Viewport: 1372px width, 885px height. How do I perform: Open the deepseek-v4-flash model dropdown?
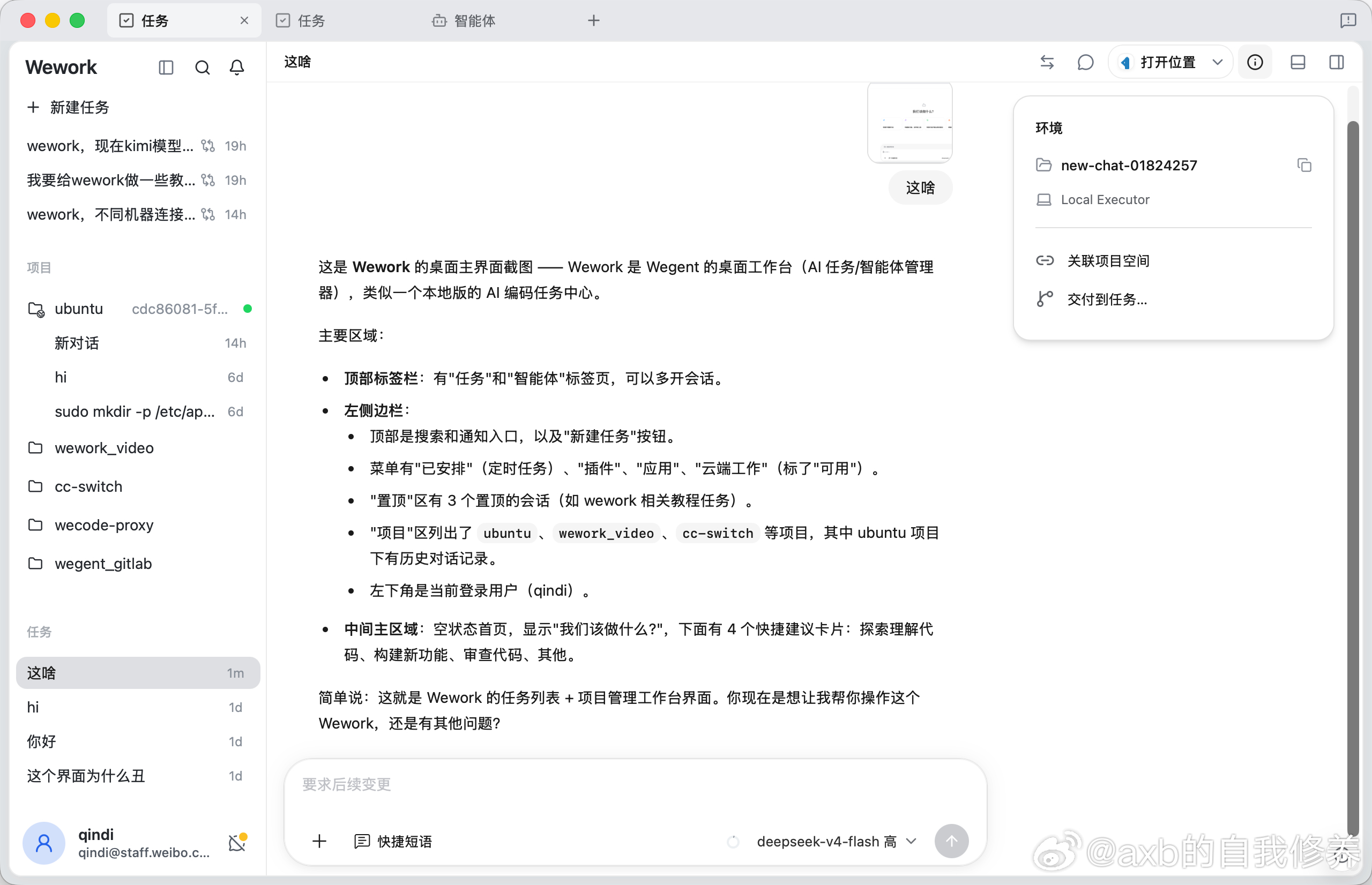click(x=836, y=841)
